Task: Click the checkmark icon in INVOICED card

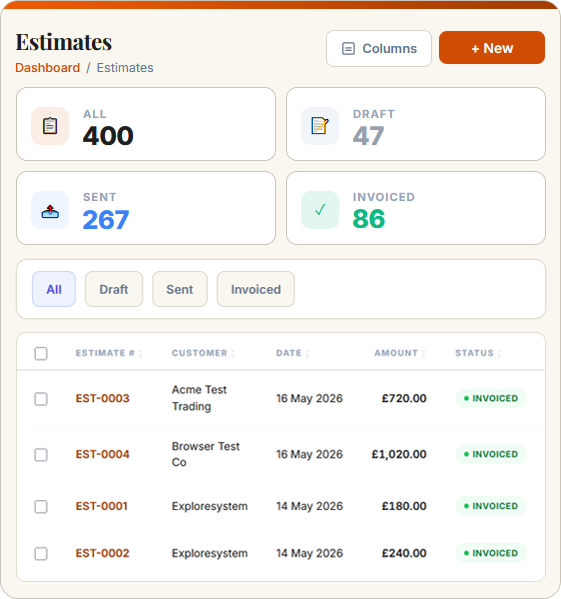Action: click(x=320, y=210)
